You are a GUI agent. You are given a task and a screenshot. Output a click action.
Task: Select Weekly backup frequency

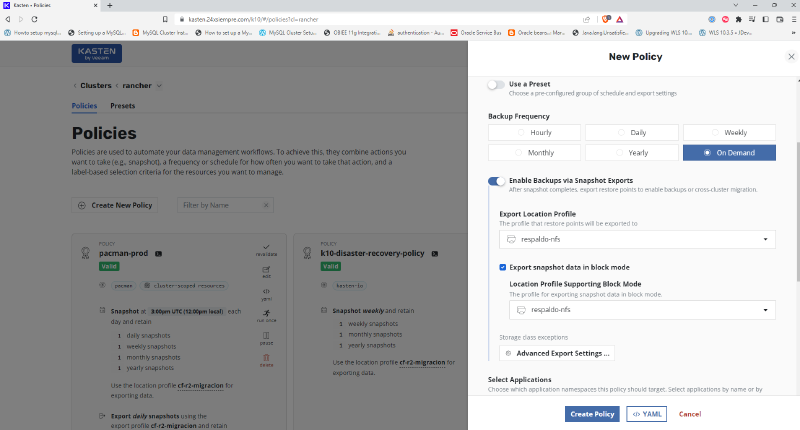pyautogui.click(x=729, y=133)
